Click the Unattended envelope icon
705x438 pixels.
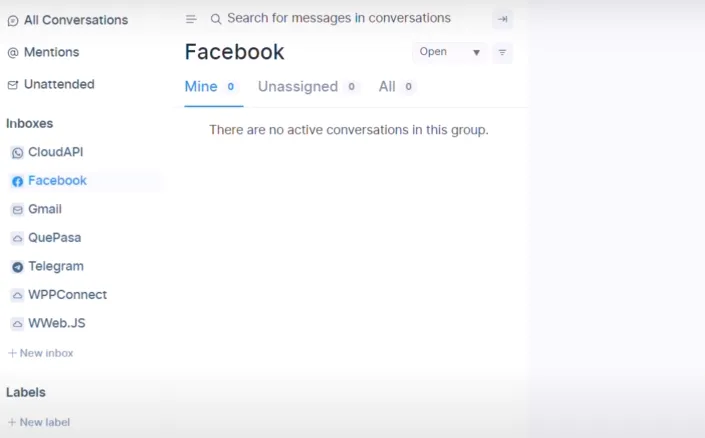pyautogui.click(x=13, y=85)
